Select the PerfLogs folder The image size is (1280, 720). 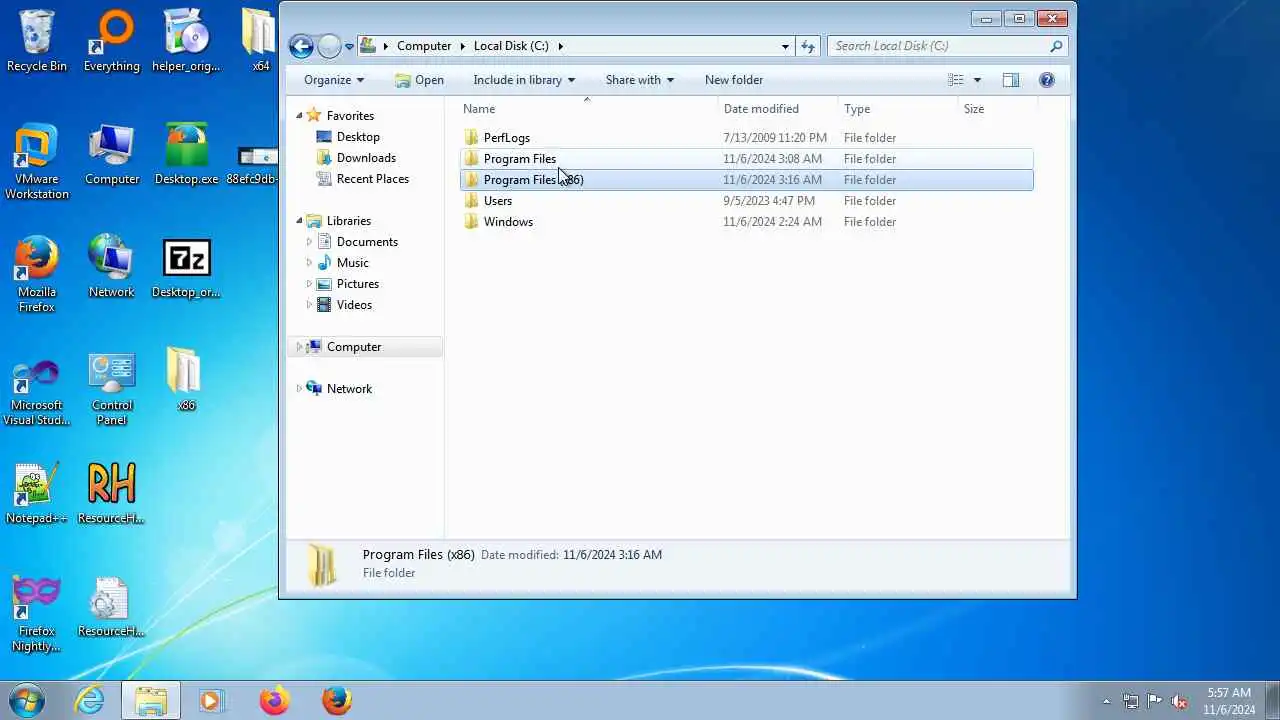coord(746,138)
